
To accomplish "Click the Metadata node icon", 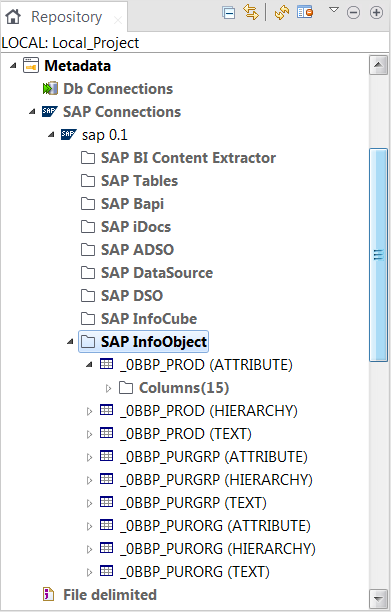I will 31,66.
